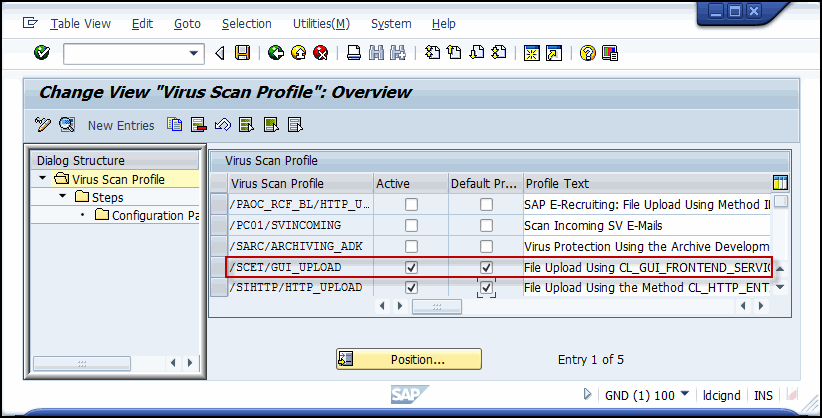Open the Table View menu
This screenshot has width=822, height=418.
[80, 24]
